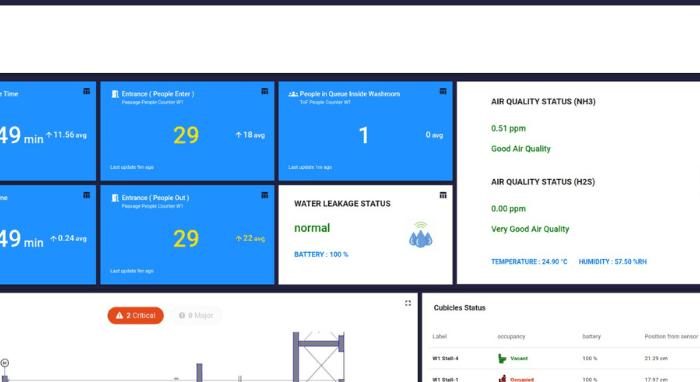Open table icon on Water Leakage Status card
The height and width of the screenshot is (382, 700).
(443, 195)
